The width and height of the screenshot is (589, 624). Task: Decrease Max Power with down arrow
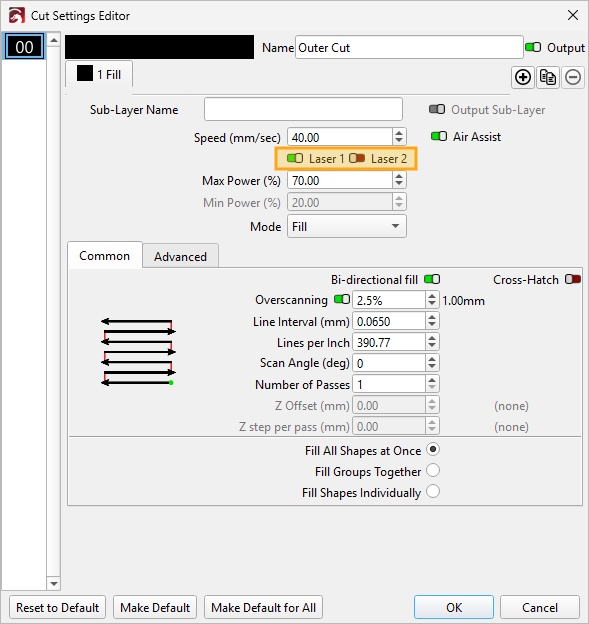point(399,184)
